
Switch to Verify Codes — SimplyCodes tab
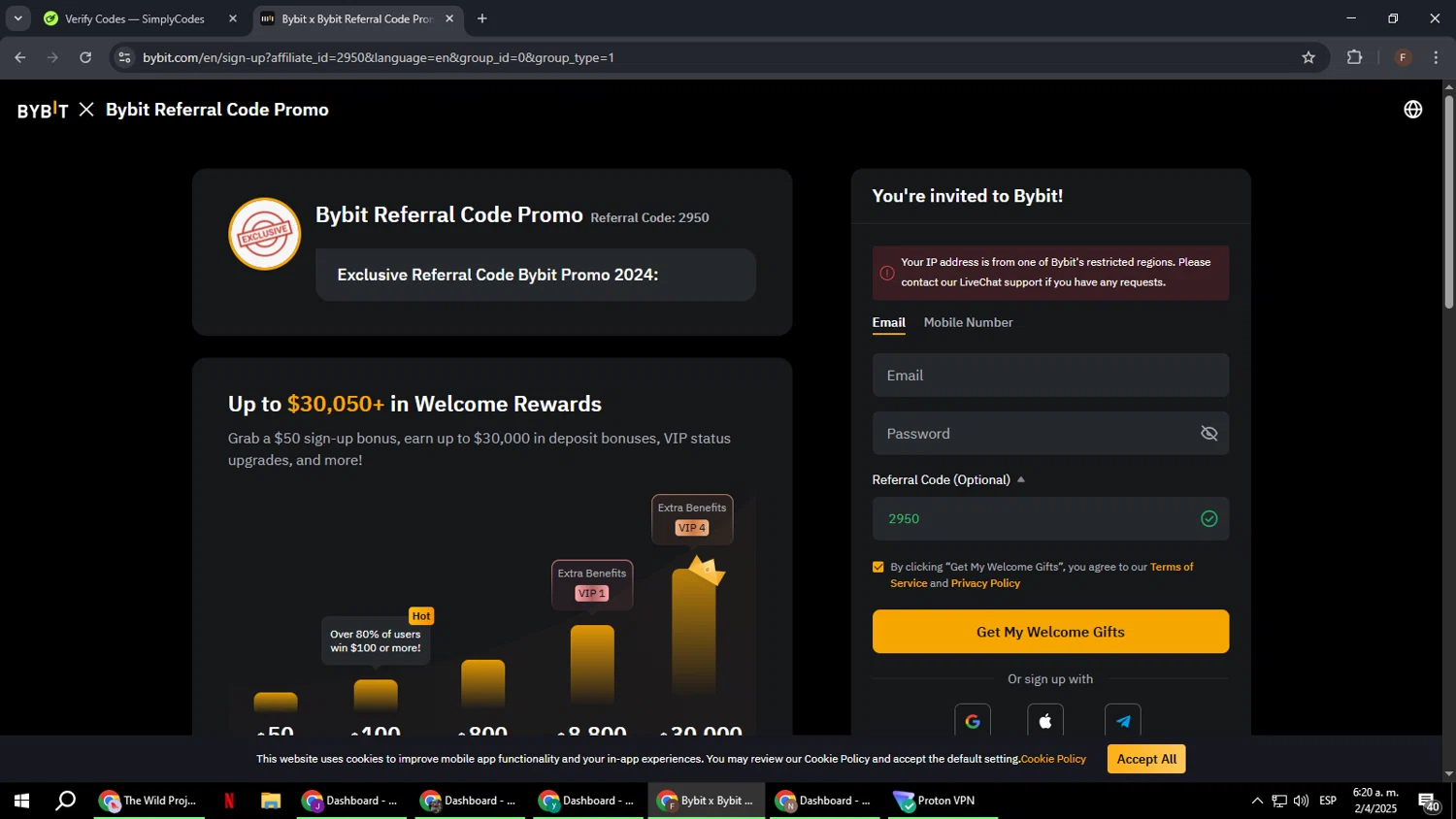point(136,18)
